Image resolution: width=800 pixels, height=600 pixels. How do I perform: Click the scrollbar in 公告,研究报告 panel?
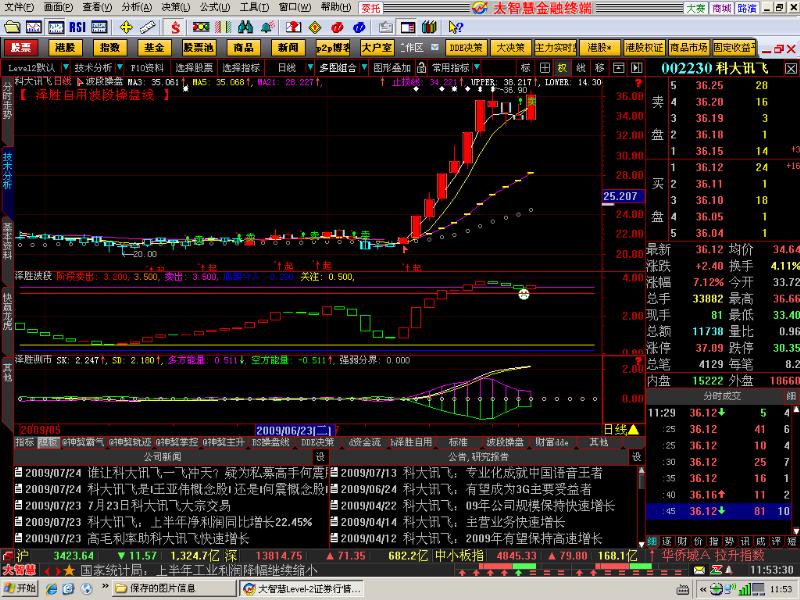coord(641,506)
